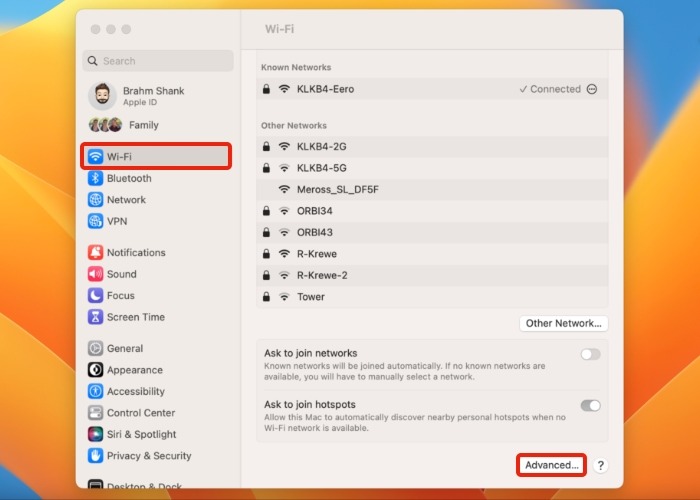Select the Network globe icon
This screenshot has height=500, width=700.
[95, 200]
